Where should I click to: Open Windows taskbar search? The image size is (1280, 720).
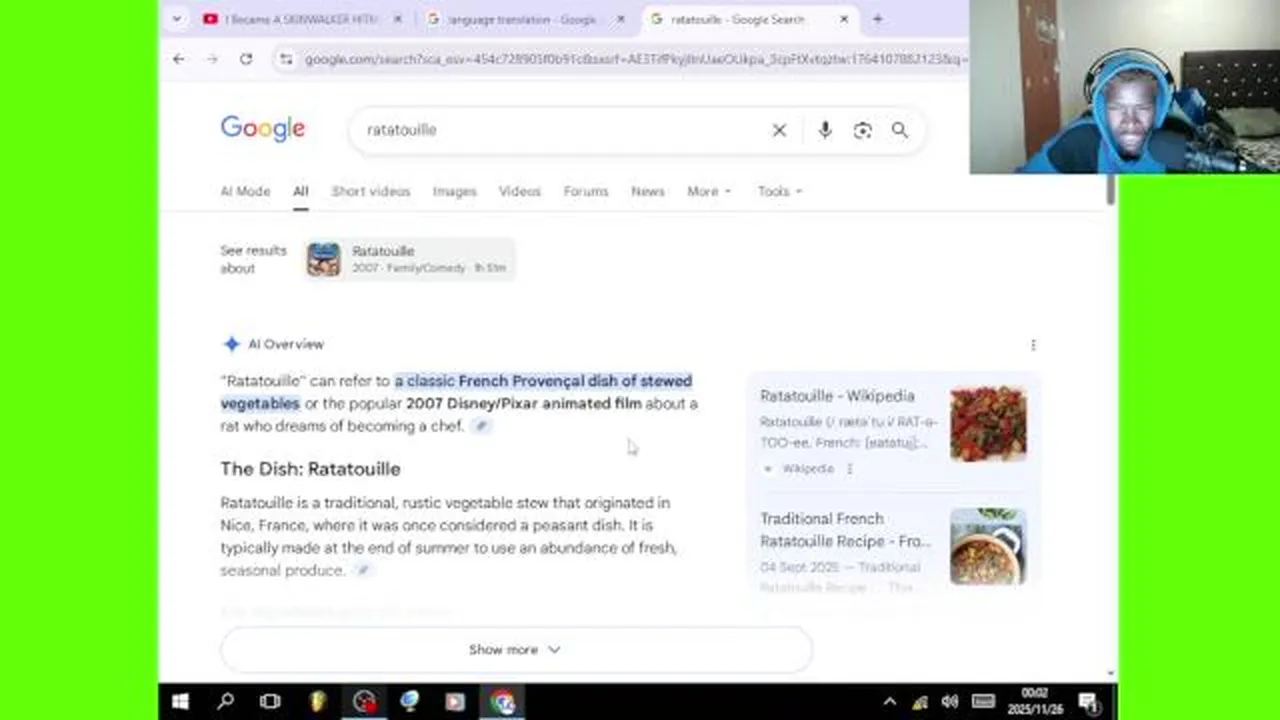point(225,702)
